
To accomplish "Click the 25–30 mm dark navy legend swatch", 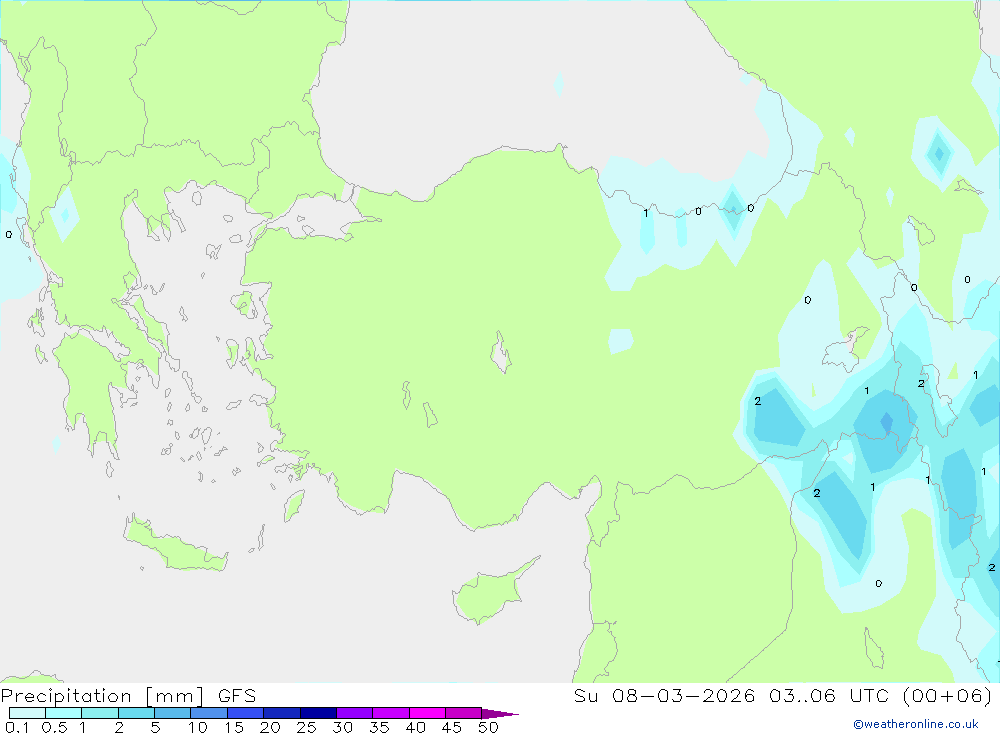I will point(318,713).
